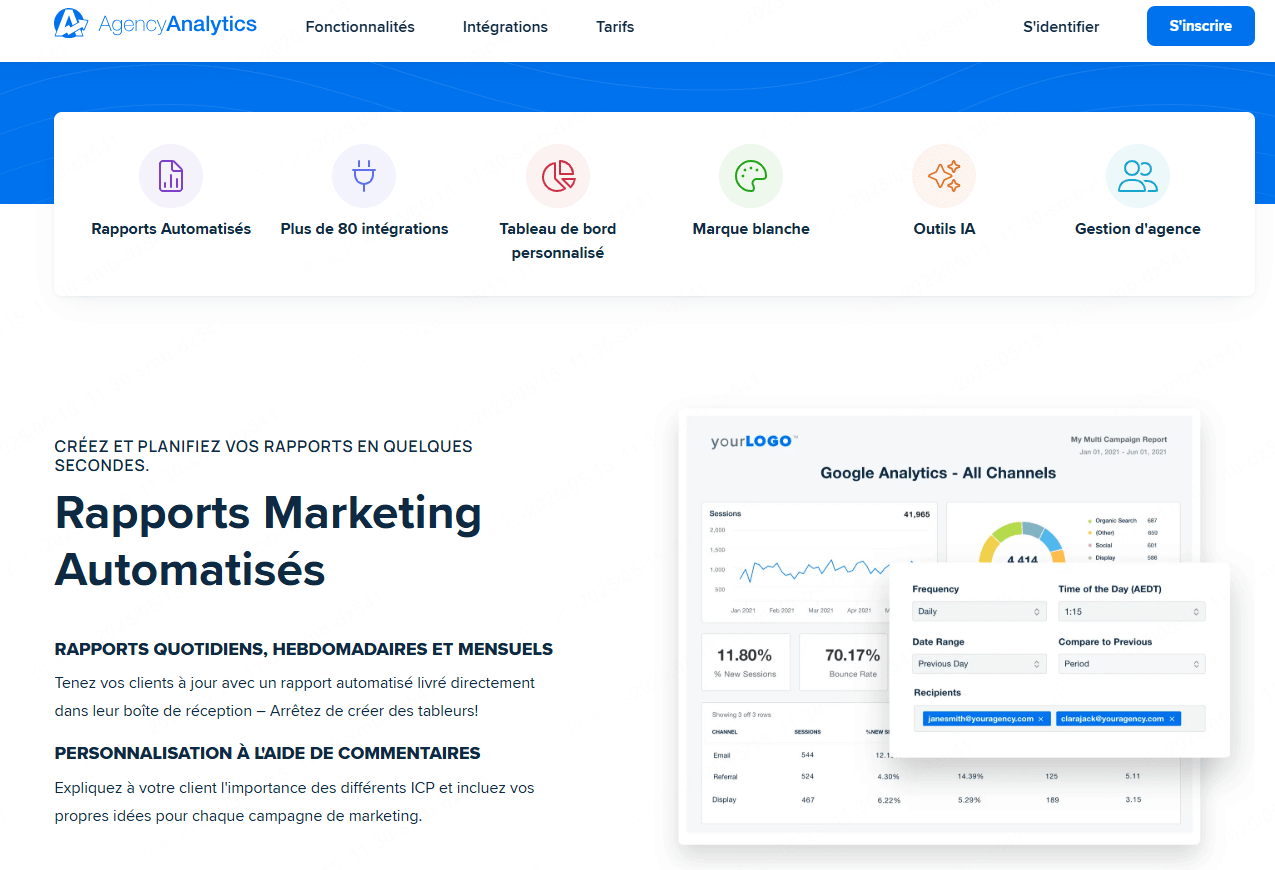
Task: Select the palette icon for Marque blanche
Action: click(751, 176)
